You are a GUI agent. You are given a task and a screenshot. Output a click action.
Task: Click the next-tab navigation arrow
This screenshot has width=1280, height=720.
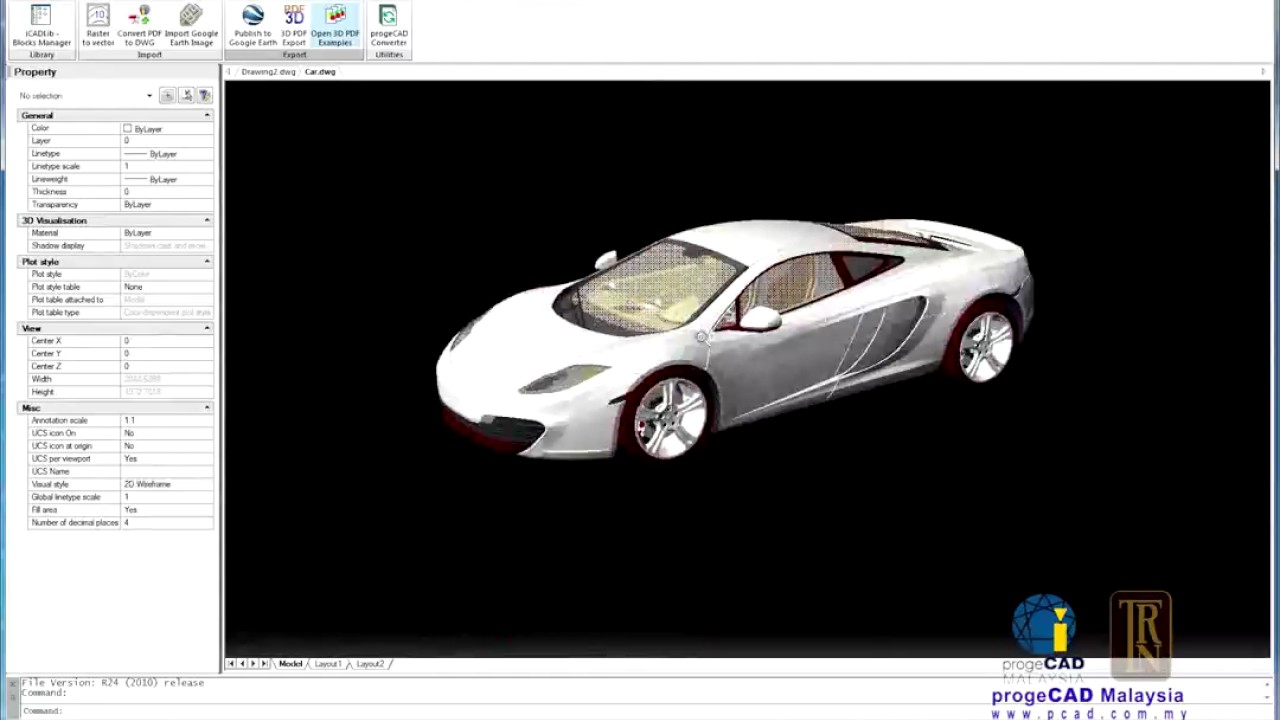pos(253,664)
